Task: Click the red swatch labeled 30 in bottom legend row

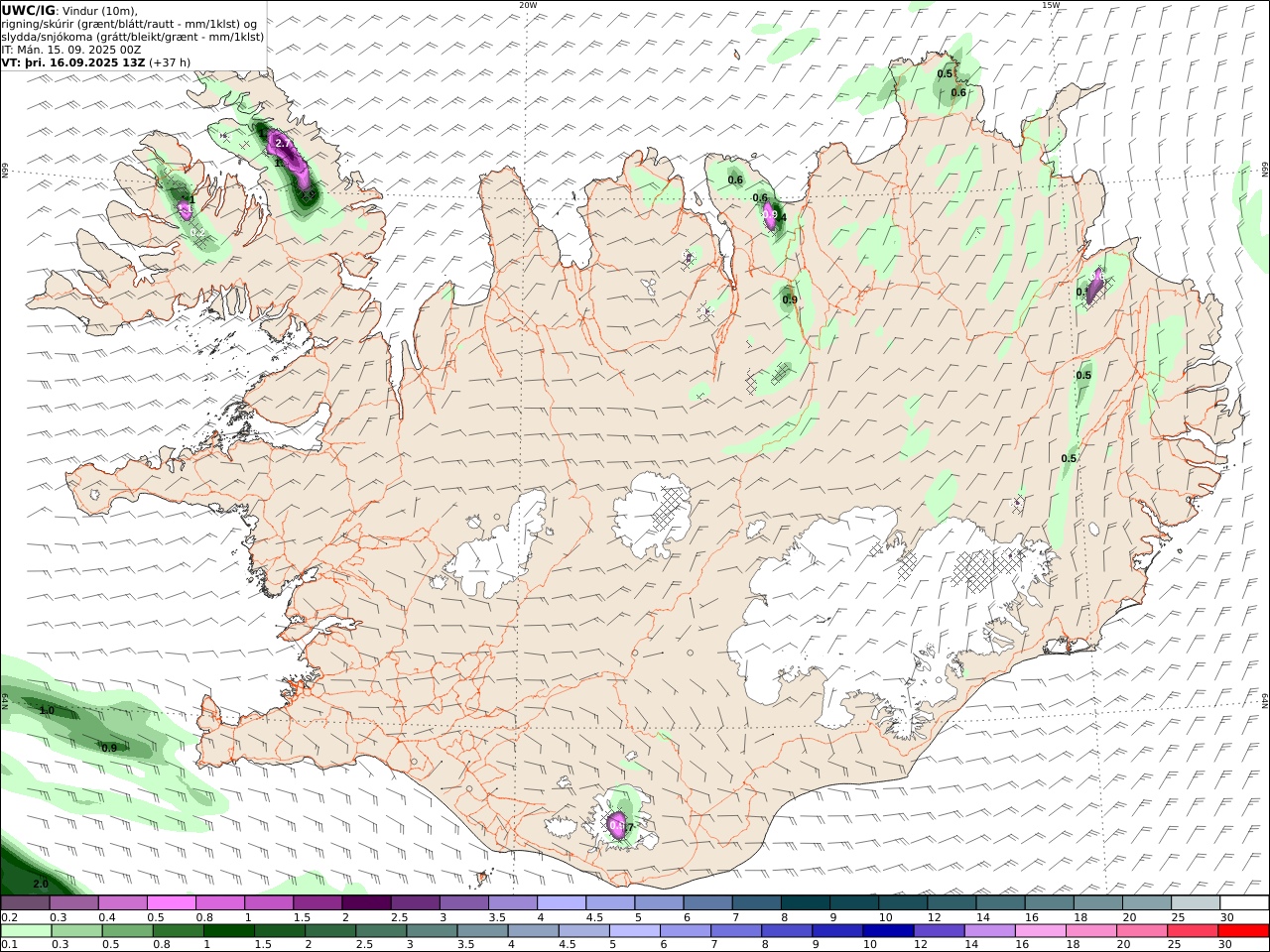Action: pos(1243,931)
